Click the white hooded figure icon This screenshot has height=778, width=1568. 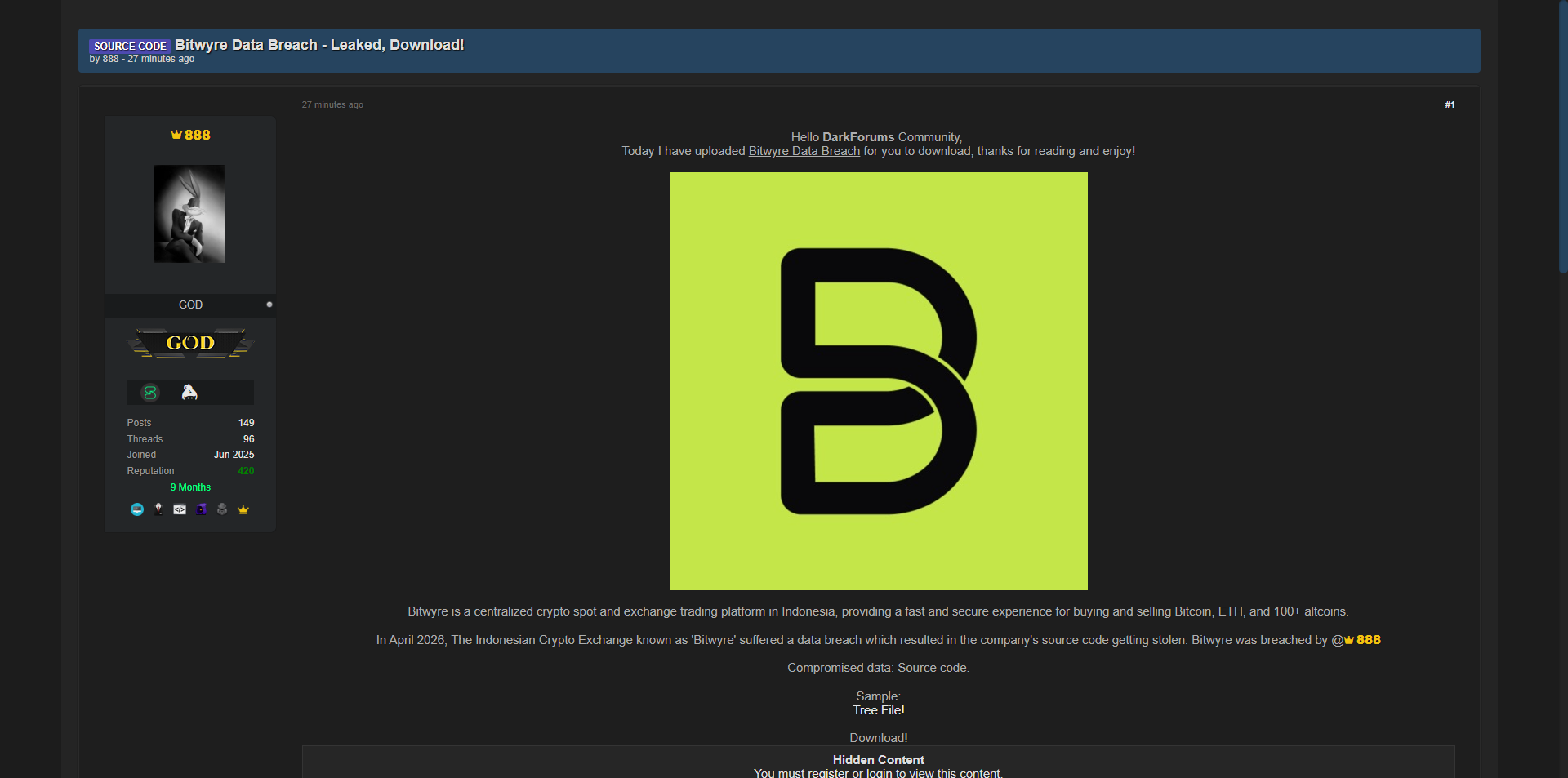[189, 393]
